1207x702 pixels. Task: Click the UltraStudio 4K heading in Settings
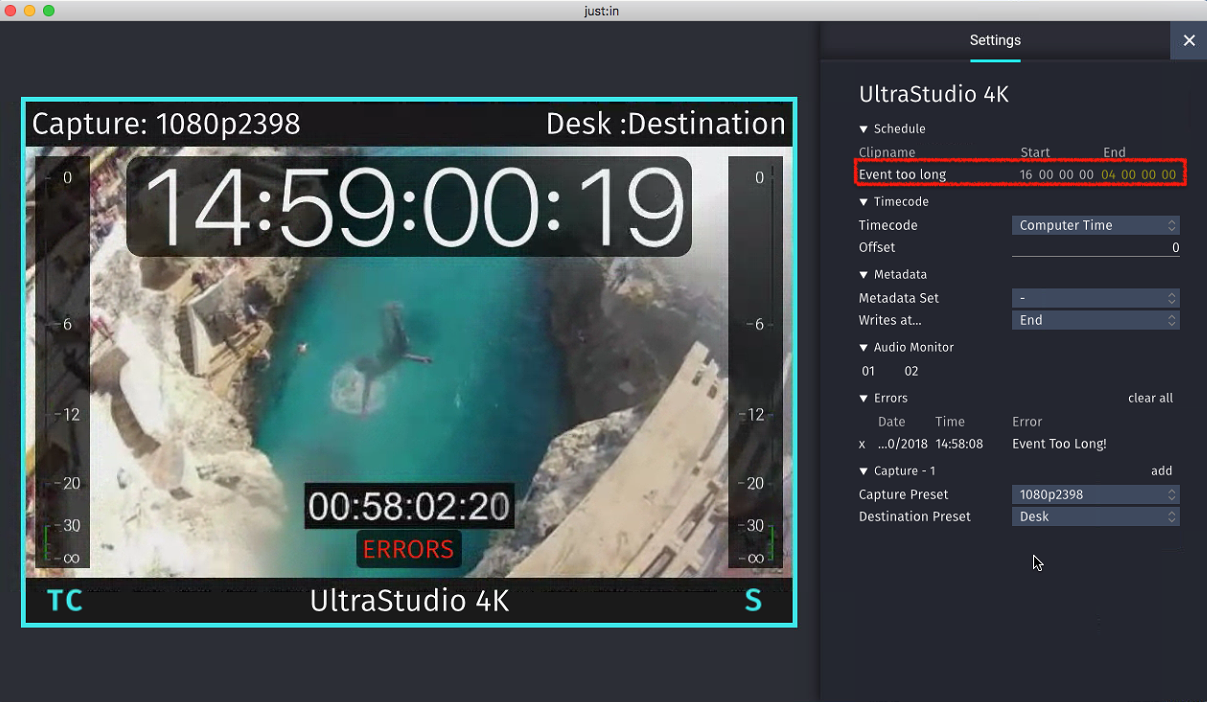click(x=934, y=95)
